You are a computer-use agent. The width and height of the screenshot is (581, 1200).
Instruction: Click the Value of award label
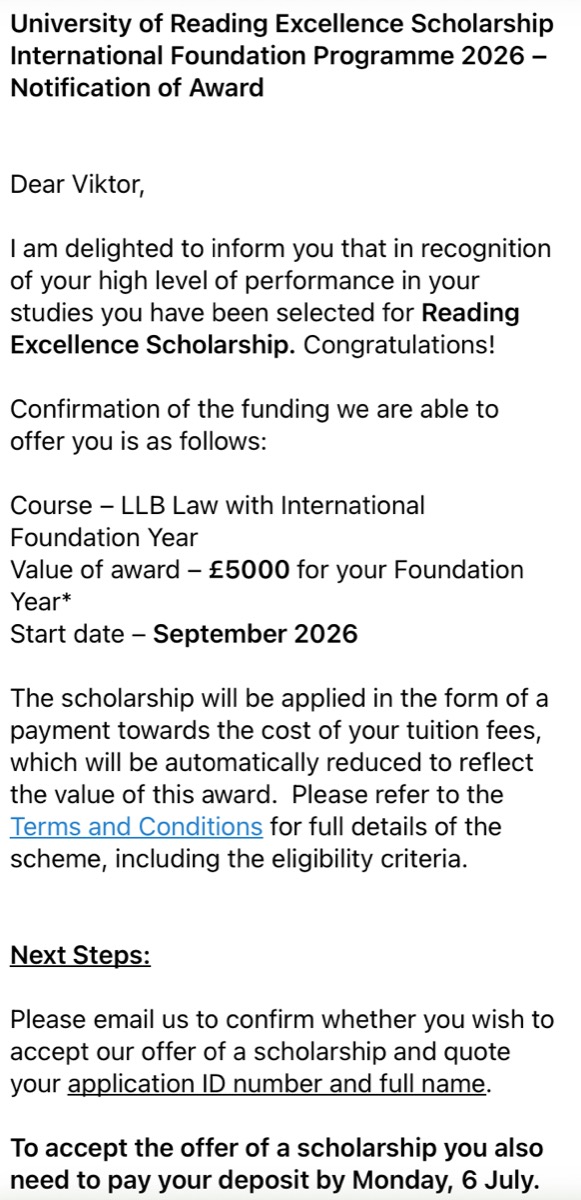[98, 569]
